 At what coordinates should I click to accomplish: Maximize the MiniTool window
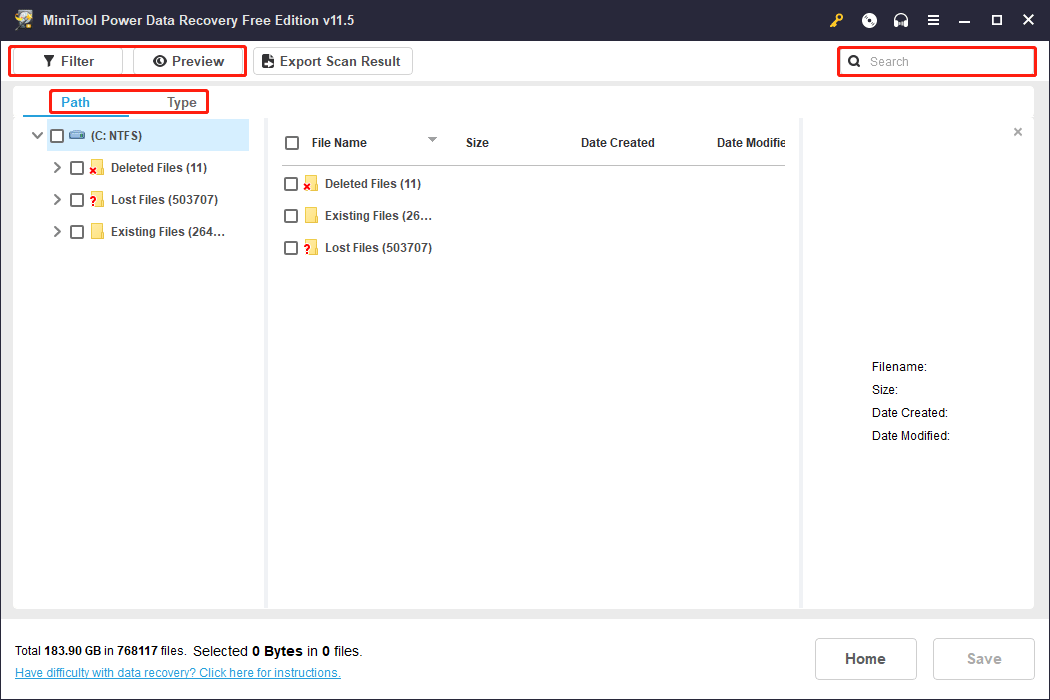coord(996,20)
